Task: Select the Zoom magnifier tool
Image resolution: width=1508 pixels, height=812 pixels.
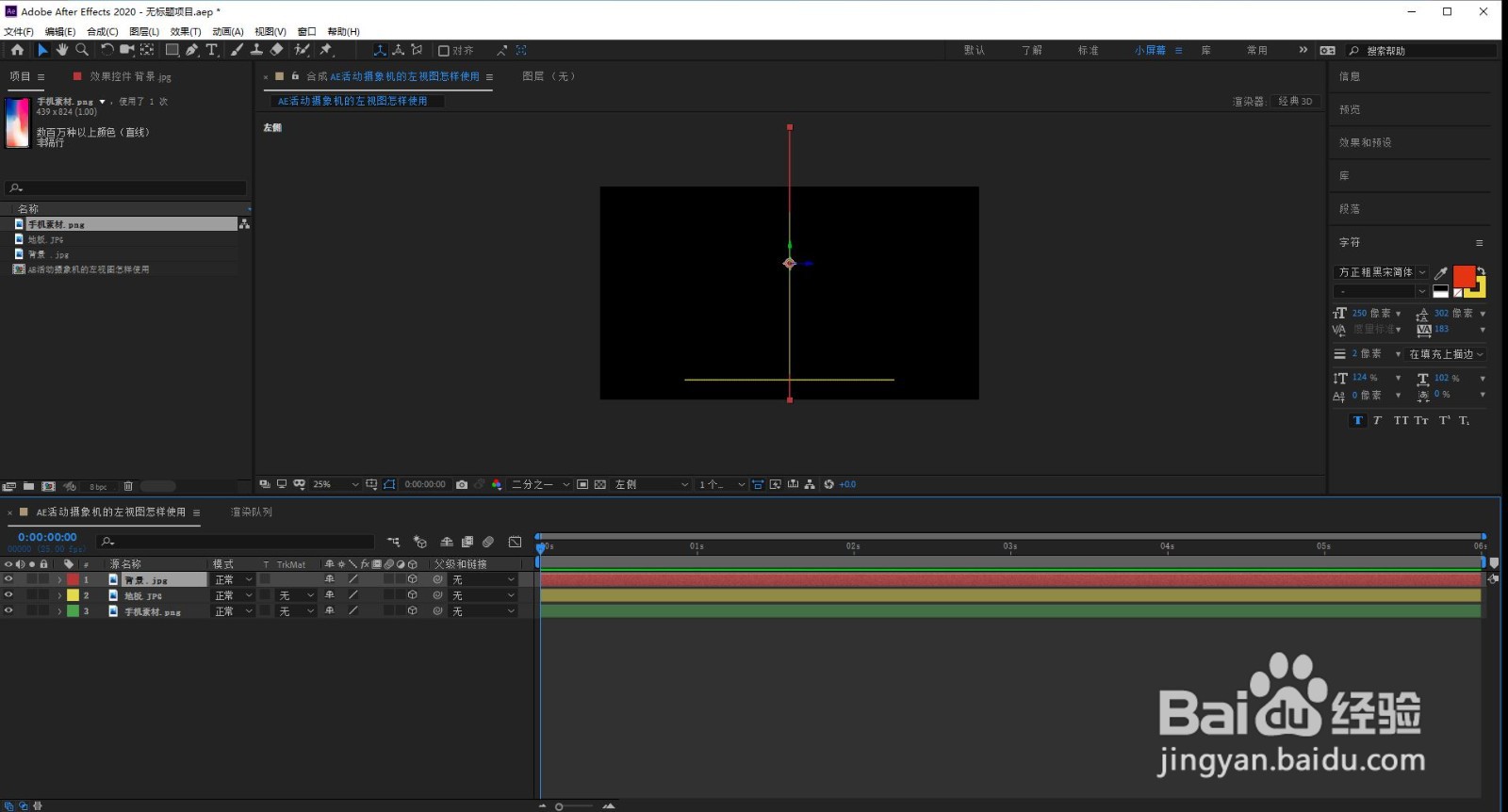Action: [x=82, y=50]
